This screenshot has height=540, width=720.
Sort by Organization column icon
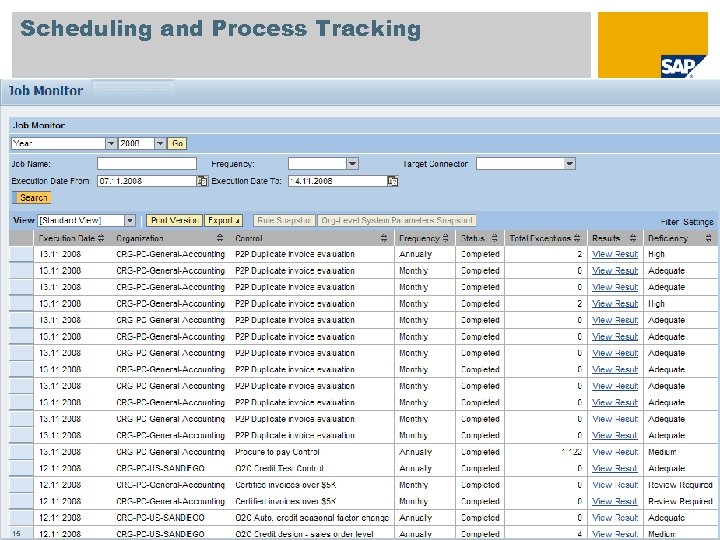click(x=220, y=238)
